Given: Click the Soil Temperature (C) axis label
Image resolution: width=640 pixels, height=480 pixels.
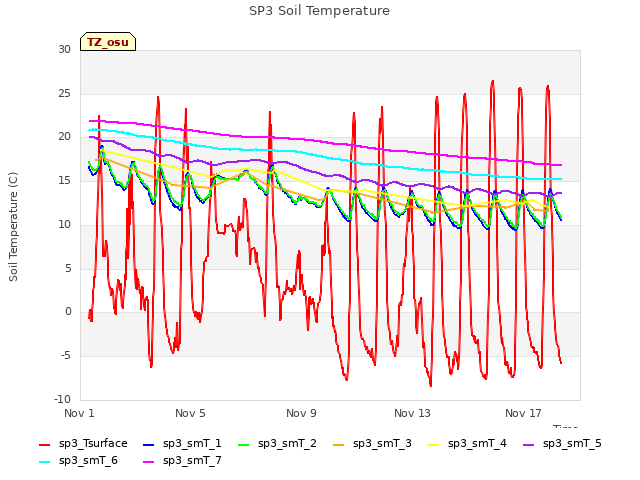Looking at the screenshot, I should click(x=13, y=227).
